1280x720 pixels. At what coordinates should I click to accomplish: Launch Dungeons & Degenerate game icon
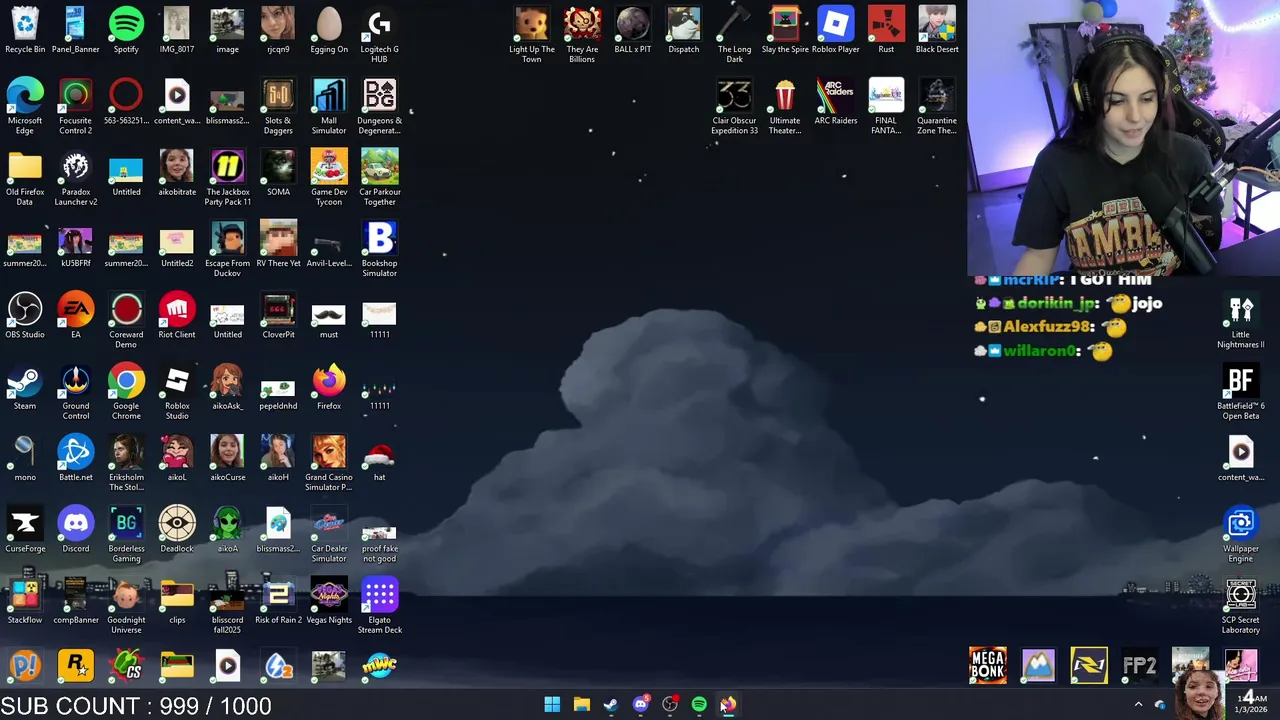coord(379,106)
